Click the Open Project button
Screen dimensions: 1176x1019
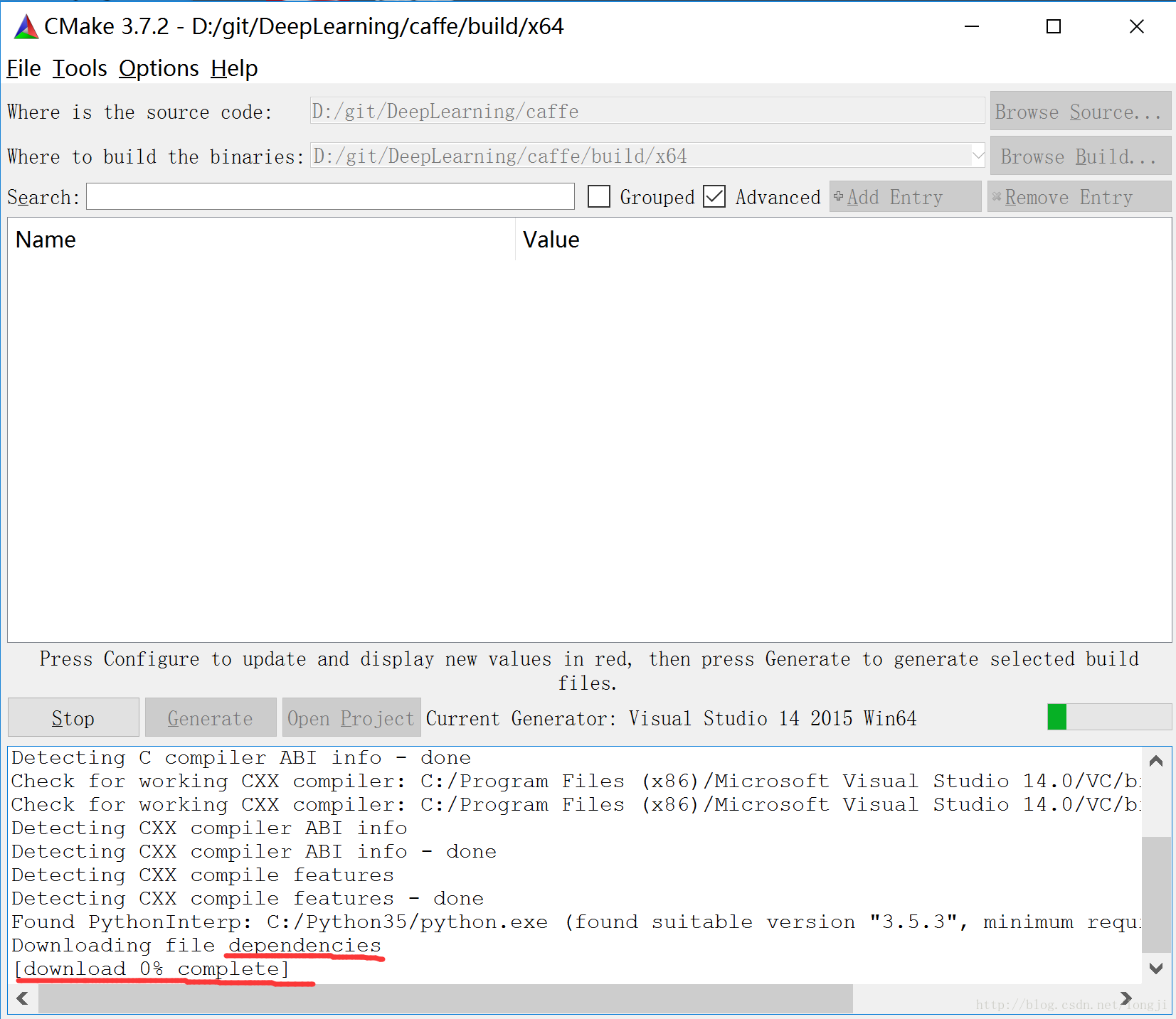351,717
